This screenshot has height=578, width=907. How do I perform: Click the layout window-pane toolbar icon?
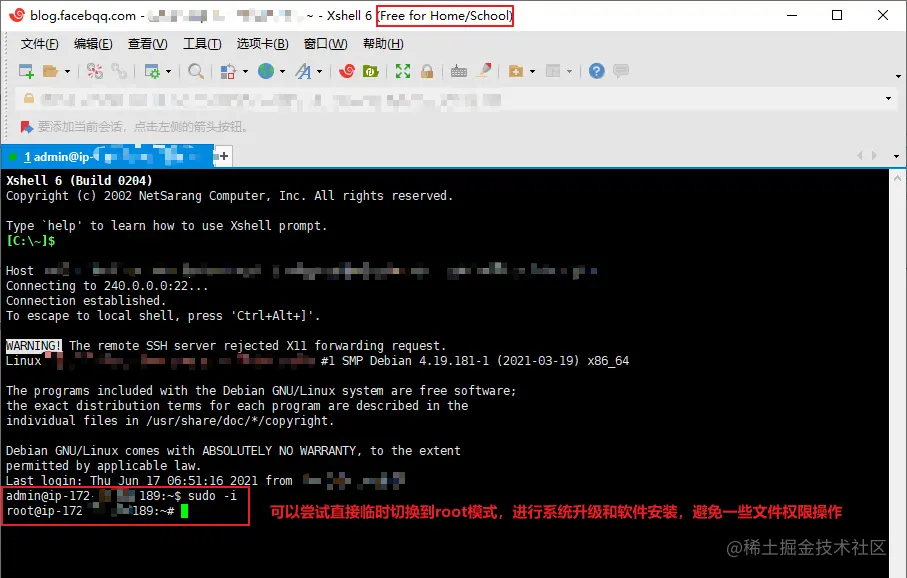[553, 71]
